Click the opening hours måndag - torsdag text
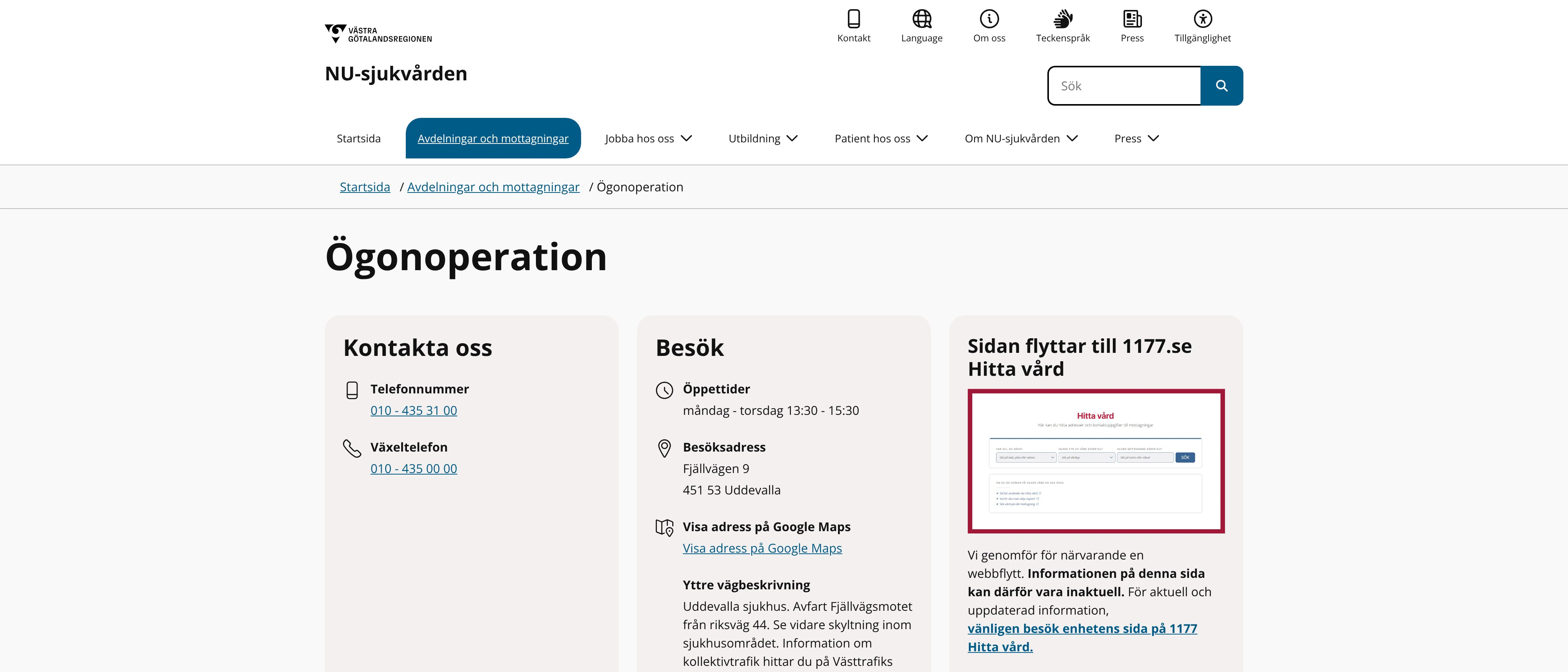Image resolution: width=1568 pixels, height=672 pixels. [771, 410]
